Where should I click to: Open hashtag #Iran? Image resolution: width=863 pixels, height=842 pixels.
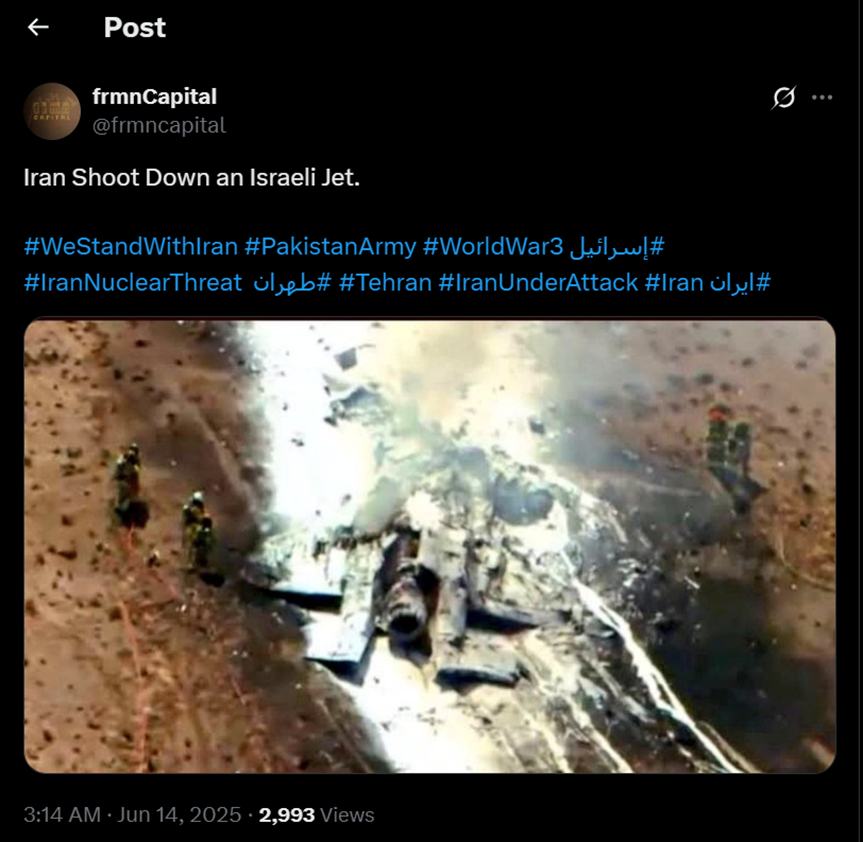point(674,282)
